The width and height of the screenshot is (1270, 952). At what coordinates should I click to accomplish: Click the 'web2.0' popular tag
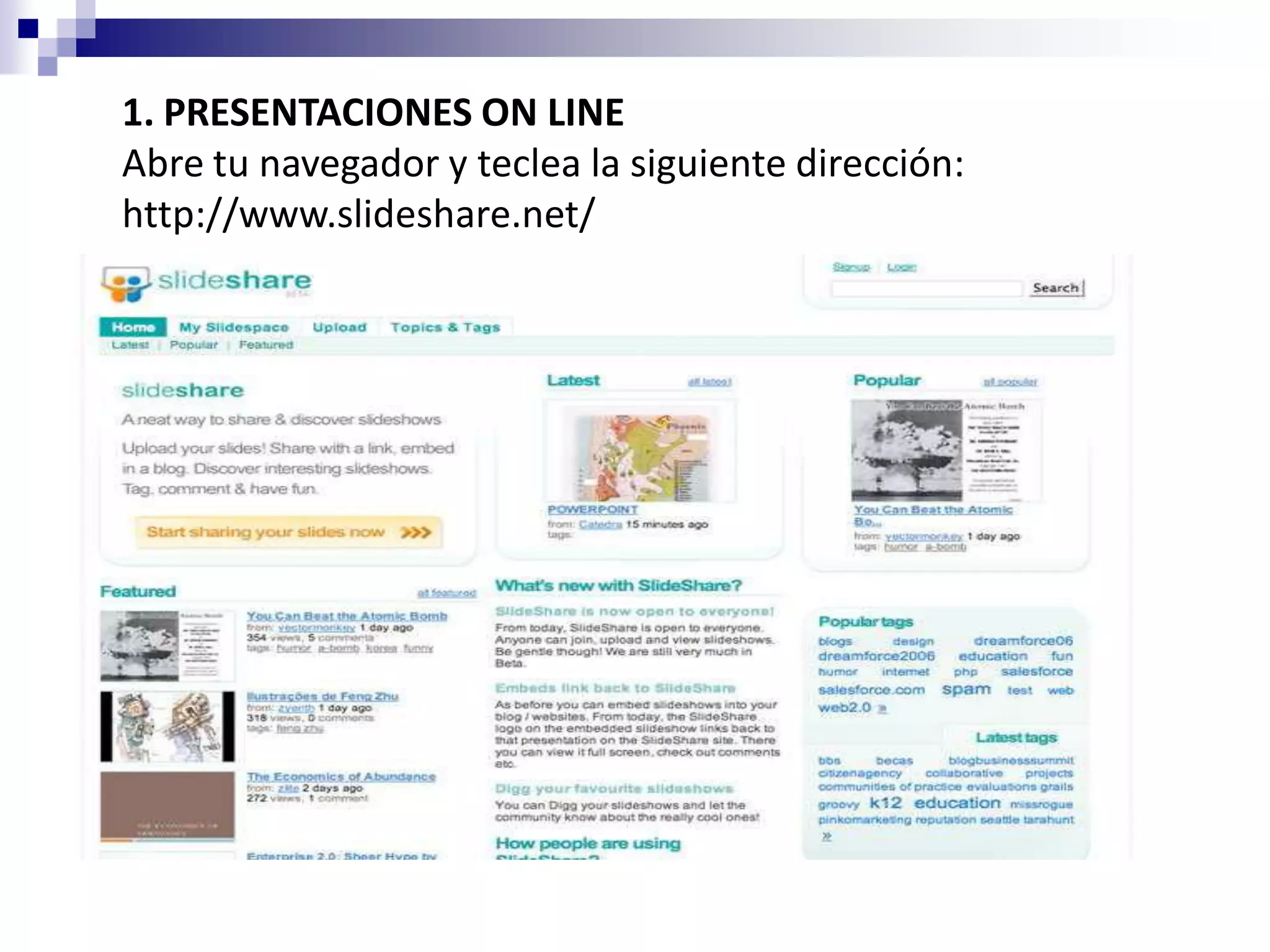[845, 708]
